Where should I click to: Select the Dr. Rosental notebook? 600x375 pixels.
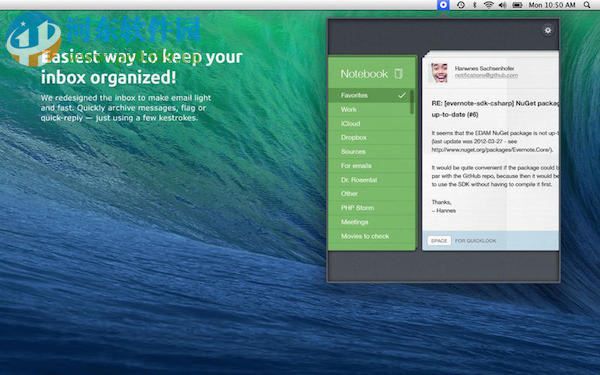(372, 180)
